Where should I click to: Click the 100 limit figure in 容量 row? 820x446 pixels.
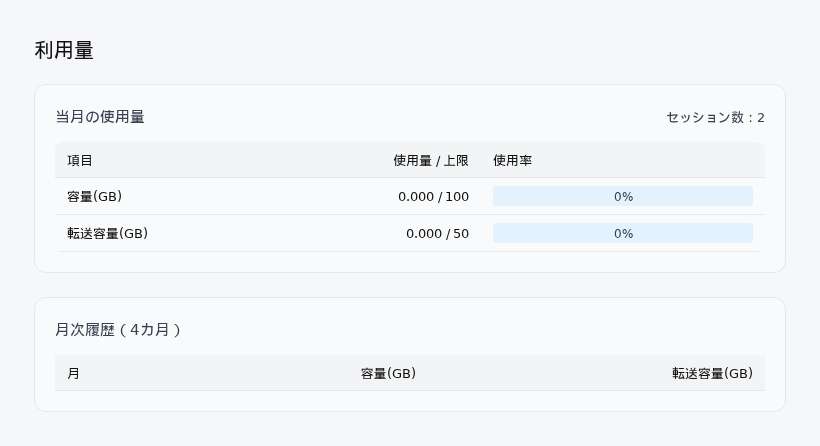click(x=457, y=196)
